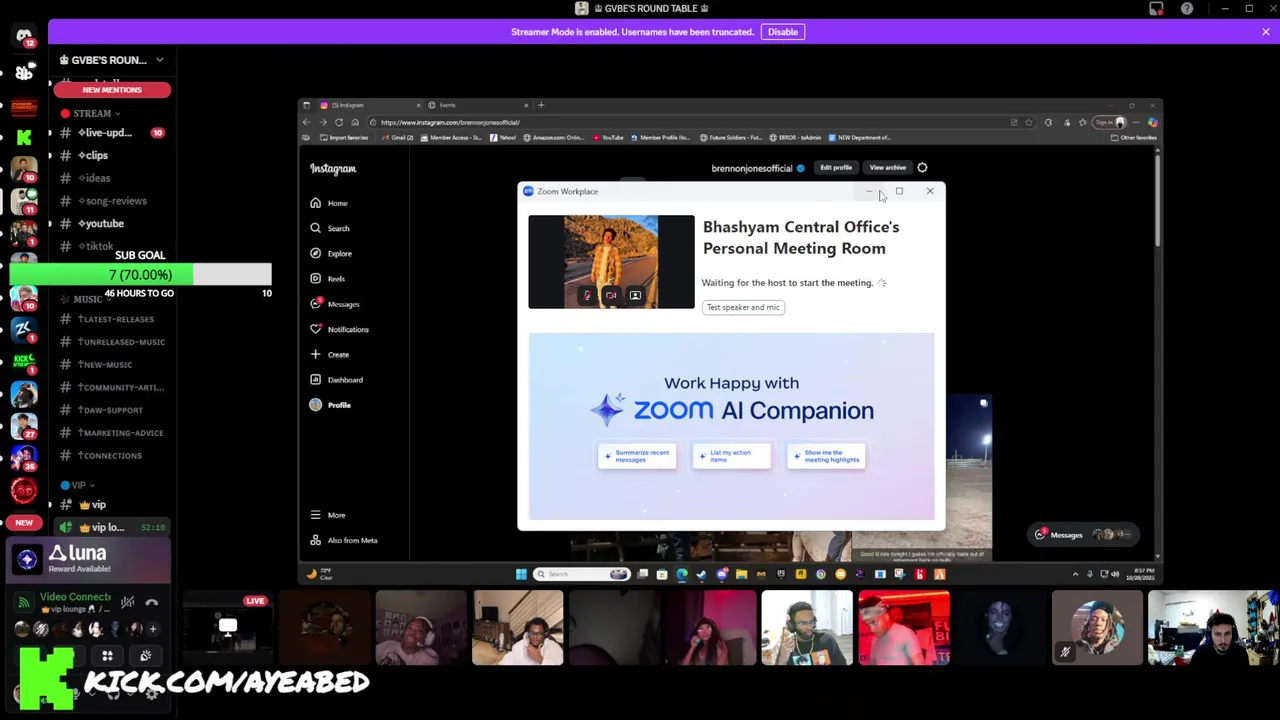Collapse the VIP channel category
1280x720 pixels.
(78, 485)
